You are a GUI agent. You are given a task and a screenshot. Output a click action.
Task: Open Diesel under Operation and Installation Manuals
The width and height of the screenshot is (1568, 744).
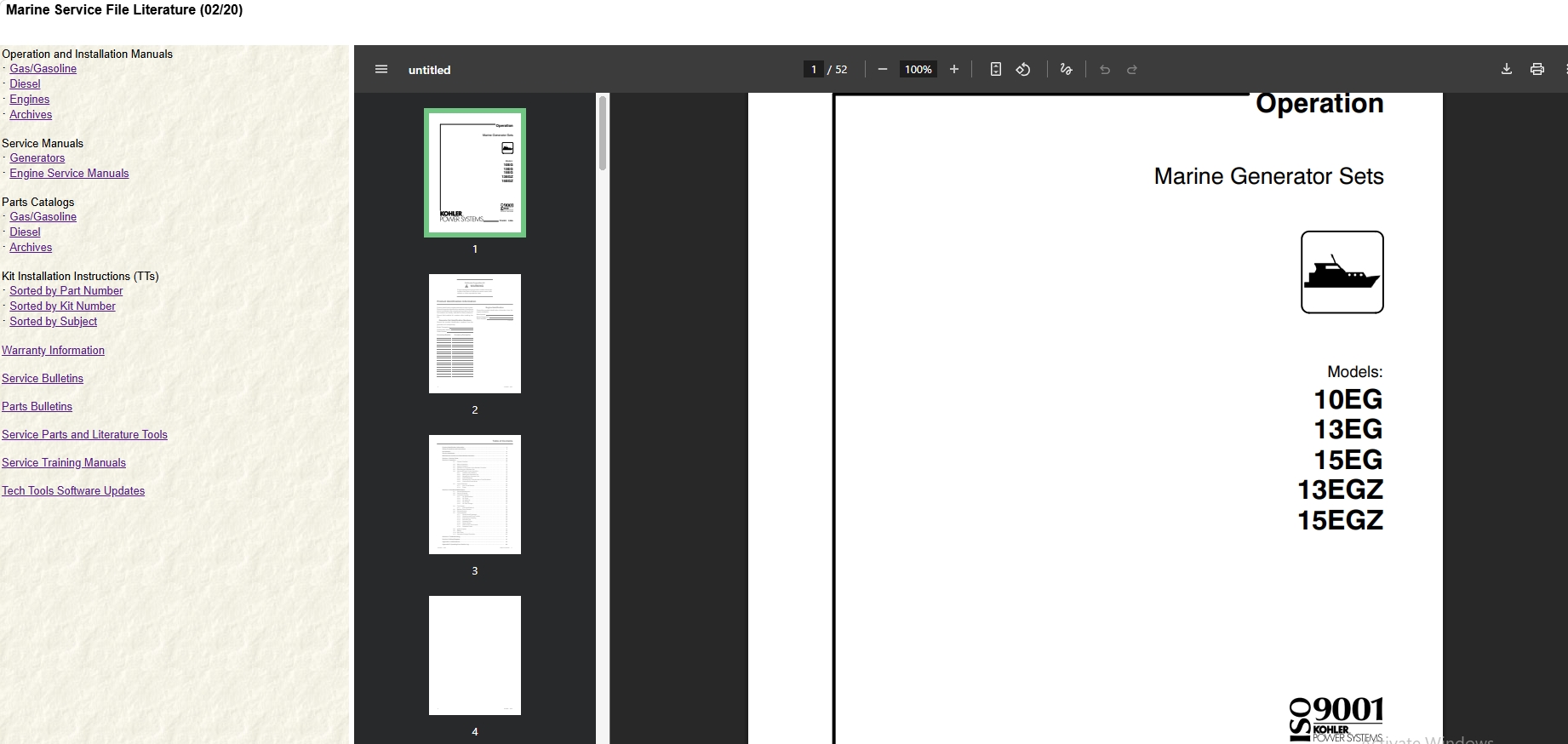tap(26, 84)
